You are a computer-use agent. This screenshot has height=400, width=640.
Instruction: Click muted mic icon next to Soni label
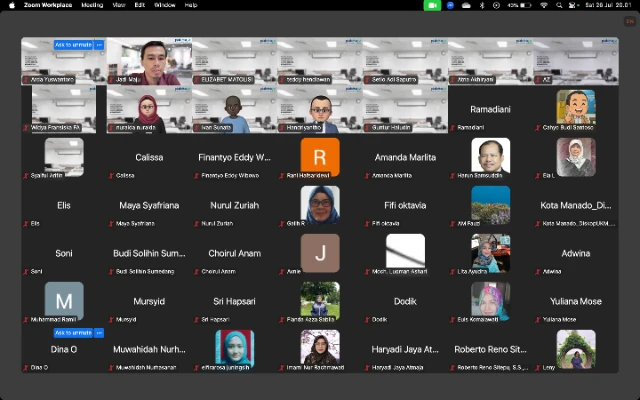pyautogui.click(x=26, y=271)
